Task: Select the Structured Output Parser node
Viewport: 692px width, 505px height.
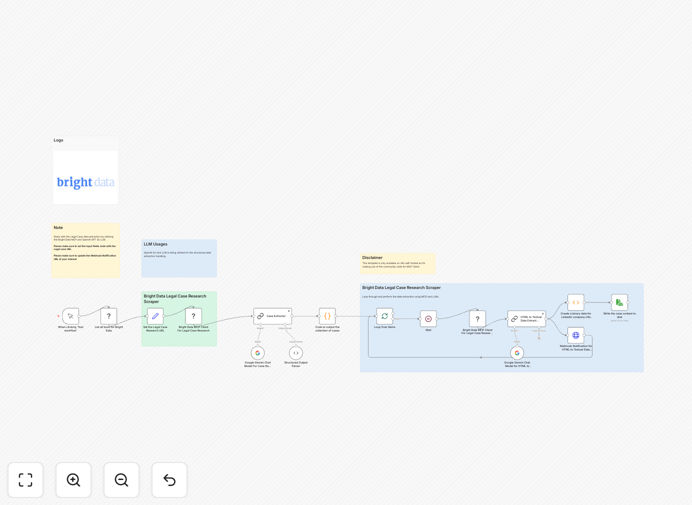Action: 296,353
